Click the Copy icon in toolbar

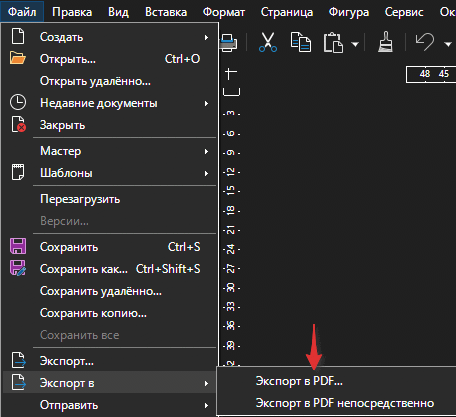click(x=301, y=42)
